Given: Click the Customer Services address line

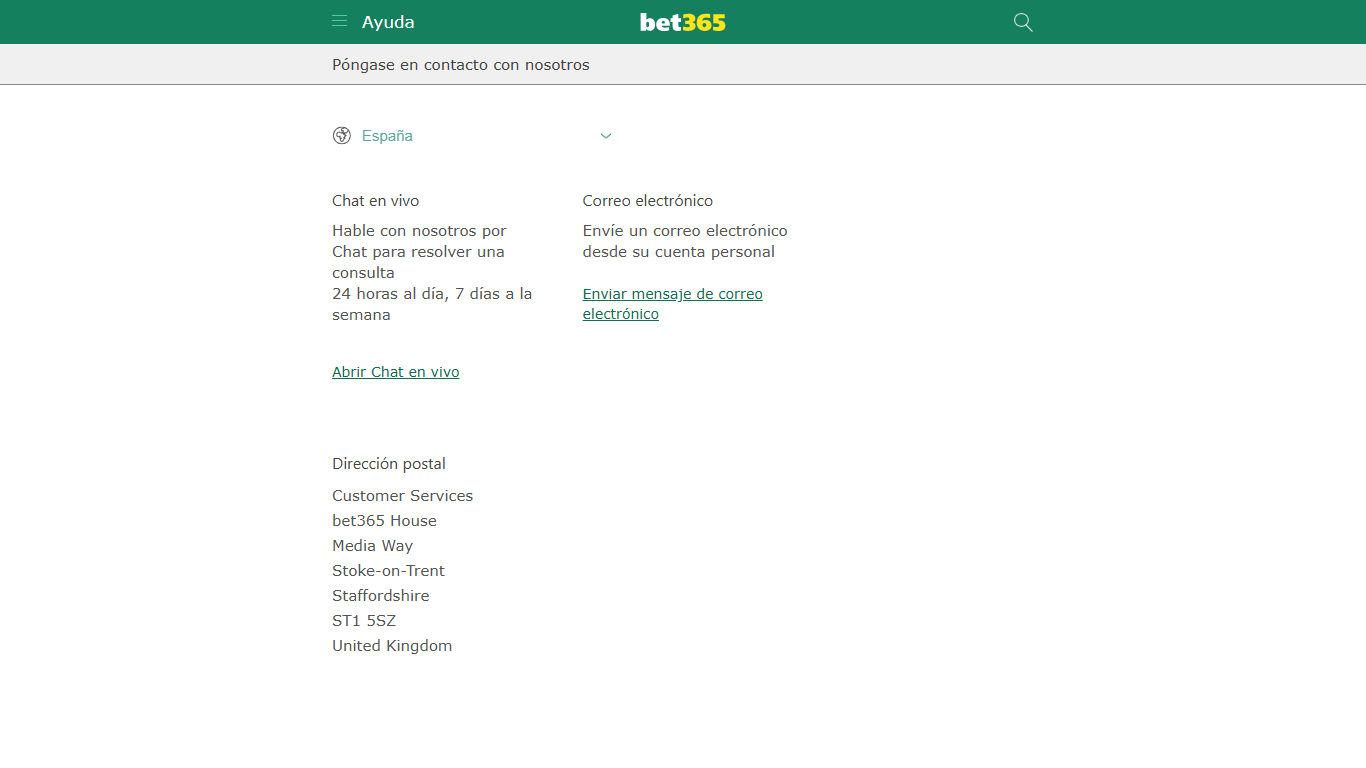Looking at the screenshot, I should point(403,496).
